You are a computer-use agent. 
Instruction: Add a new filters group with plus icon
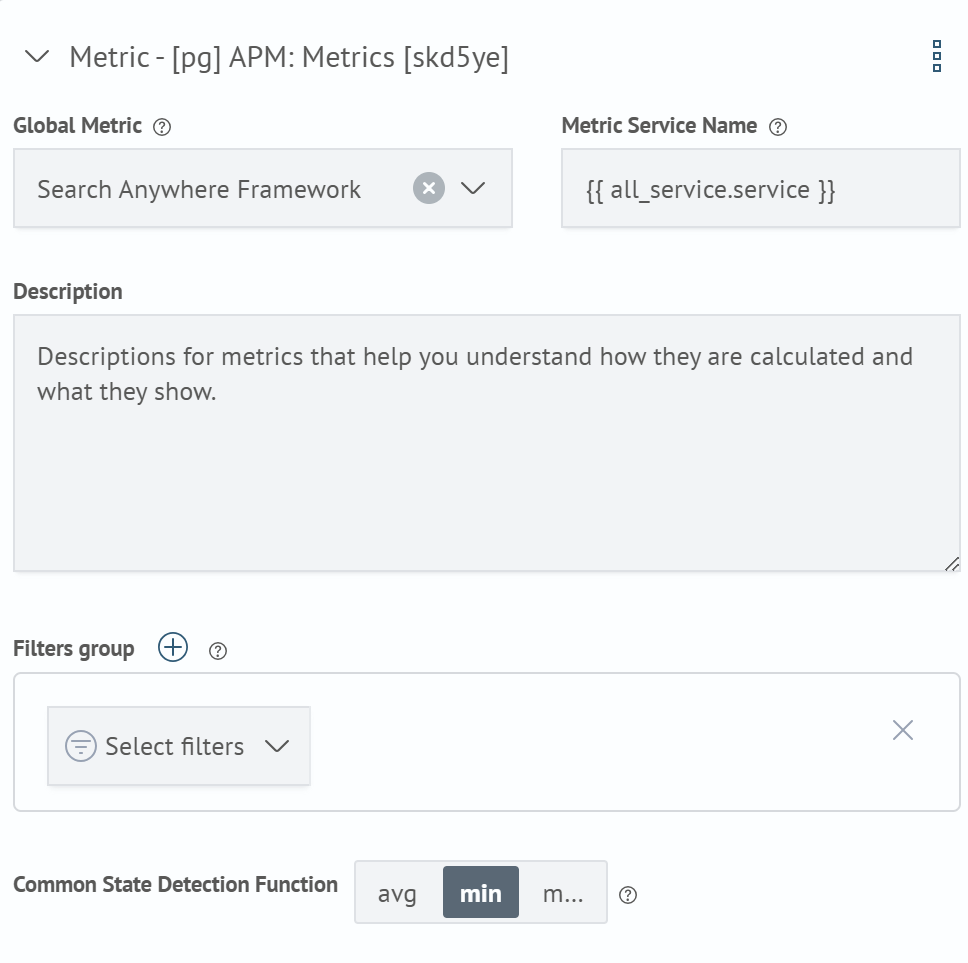pos(173,648)
